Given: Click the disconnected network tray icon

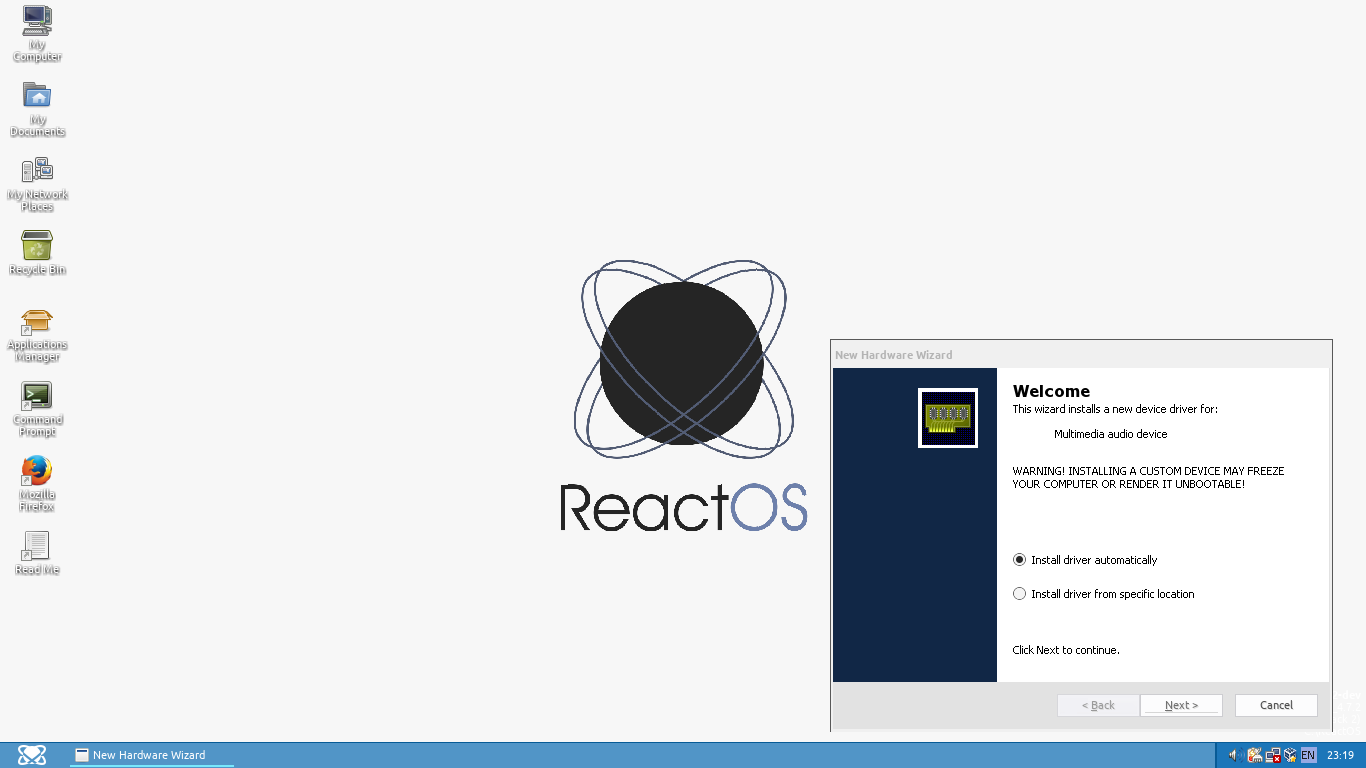Looking at the screenshot, I should [1273, 755].
